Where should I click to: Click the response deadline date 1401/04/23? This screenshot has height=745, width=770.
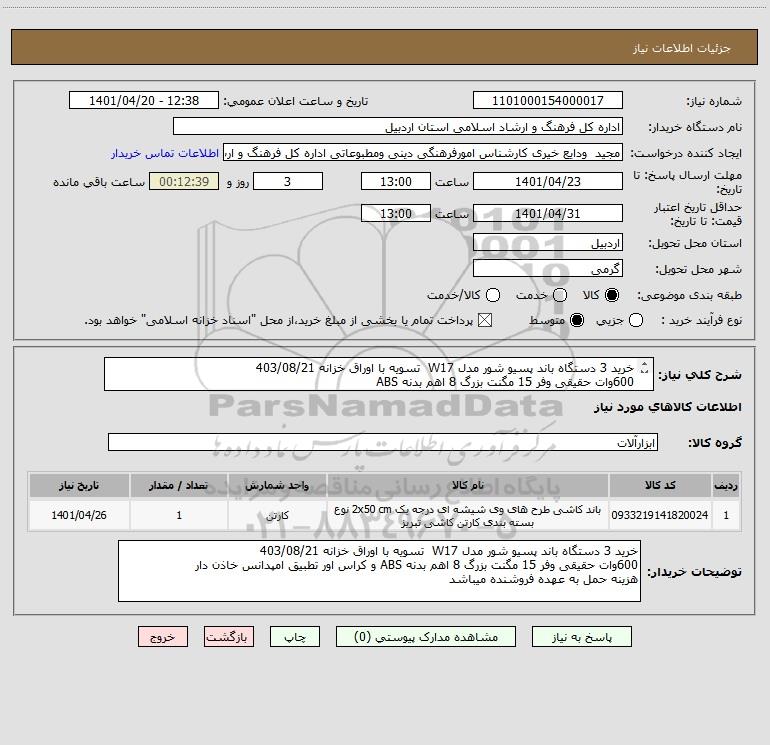point(548,181)
